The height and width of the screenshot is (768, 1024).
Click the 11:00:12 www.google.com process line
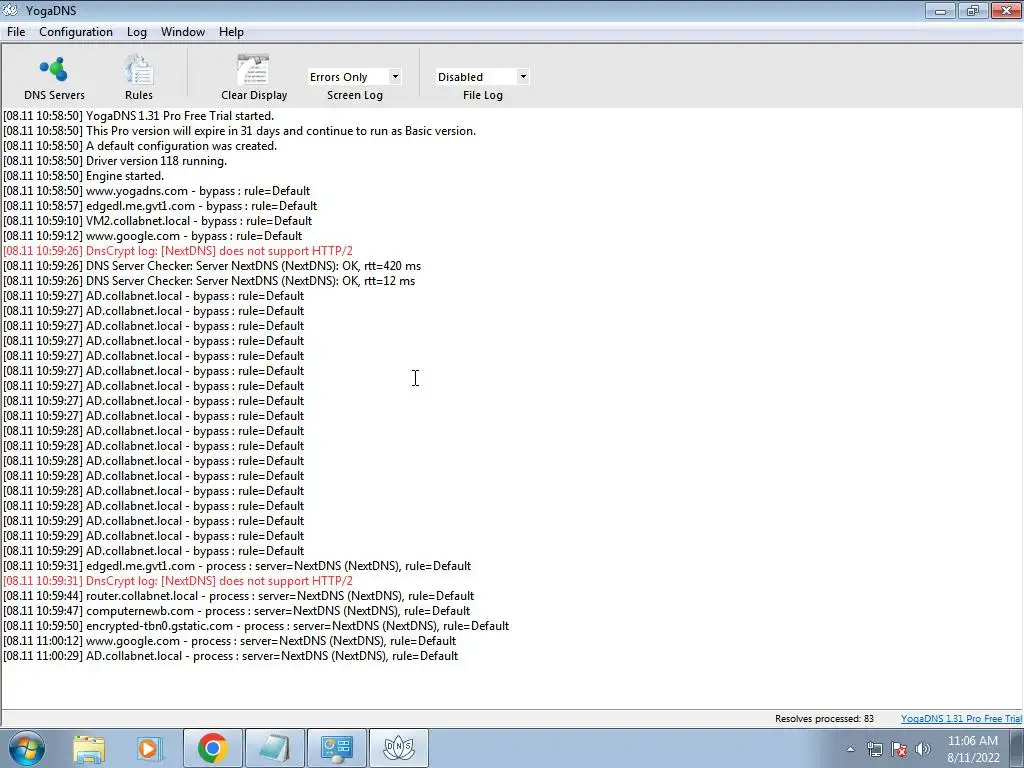pos(230,641)
